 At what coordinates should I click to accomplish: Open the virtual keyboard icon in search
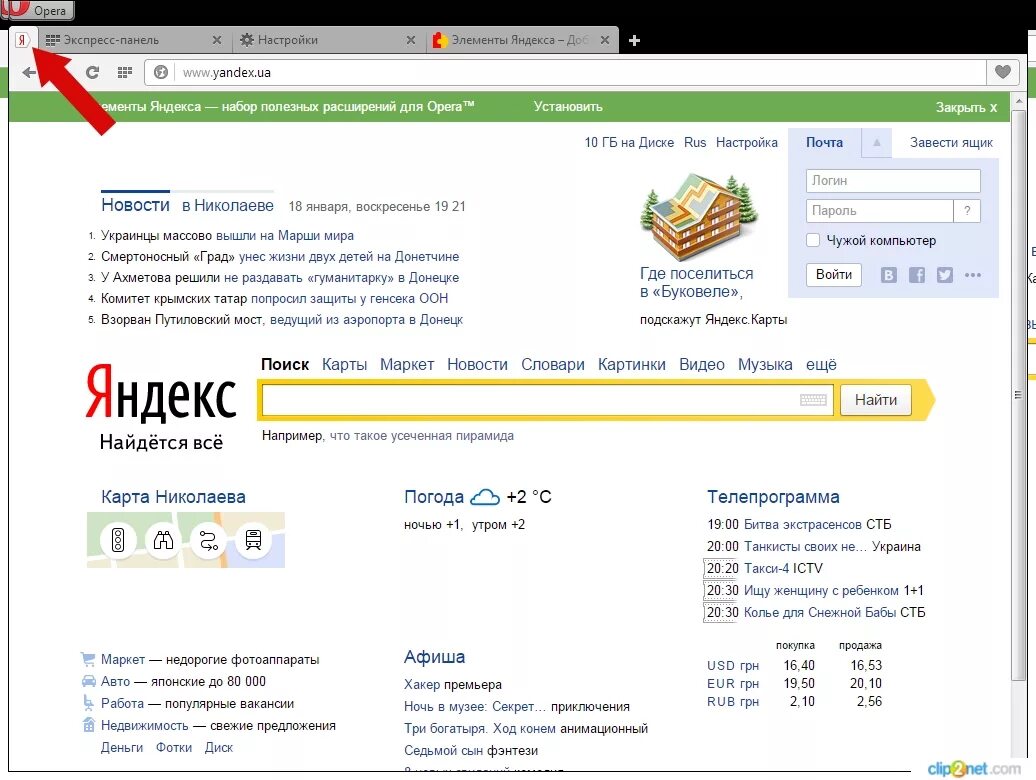pyautogui.click(x=813, y=400)
